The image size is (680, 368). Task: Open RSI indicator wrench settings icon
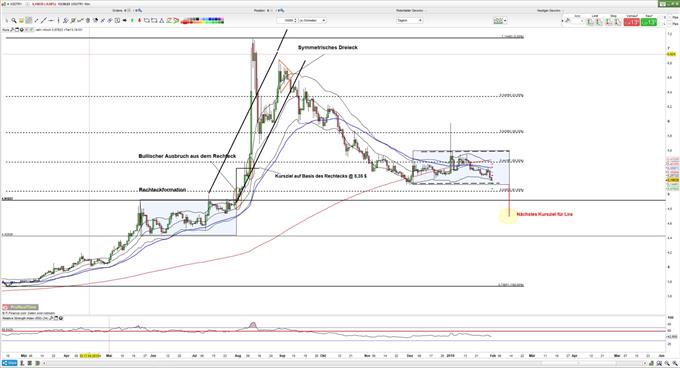[51, 318]
